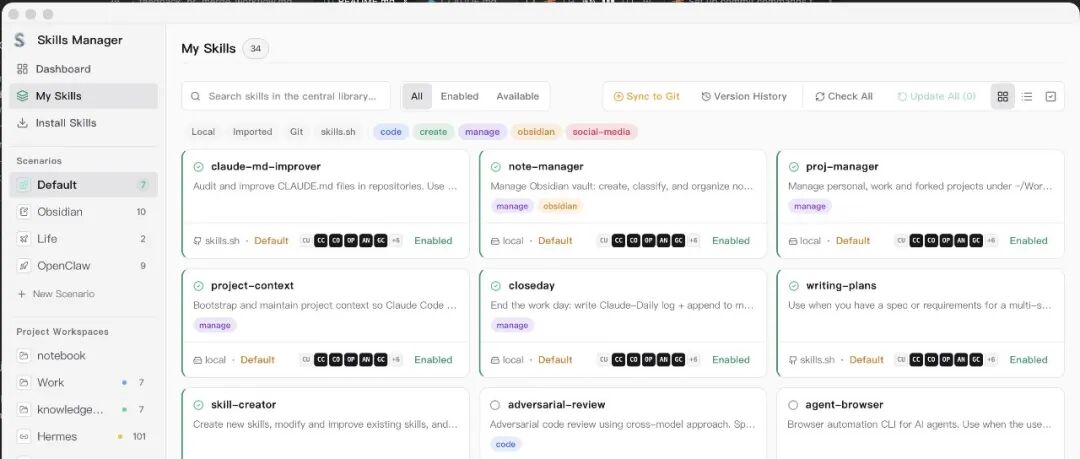
Task: Click the 34 skills count badge
Action: [256, 49]
